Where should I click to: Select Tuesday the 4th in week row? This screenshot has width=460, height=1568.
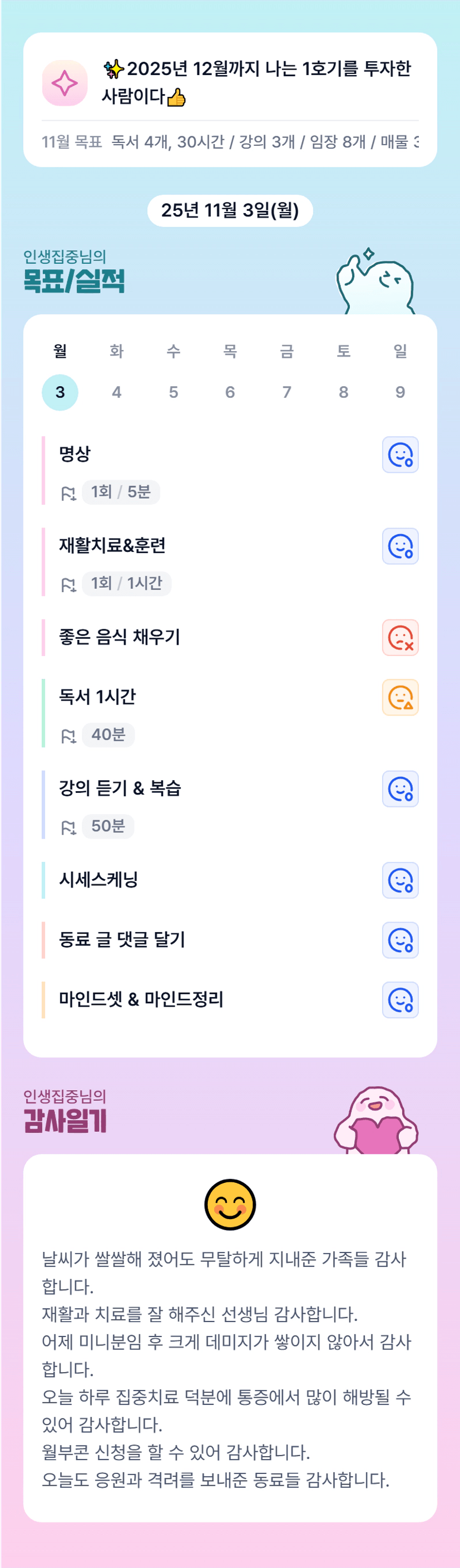116,392
